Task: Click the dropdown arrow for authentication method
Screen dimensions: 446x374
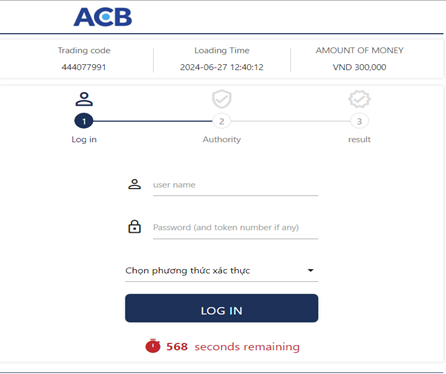Action: point(310,270)
